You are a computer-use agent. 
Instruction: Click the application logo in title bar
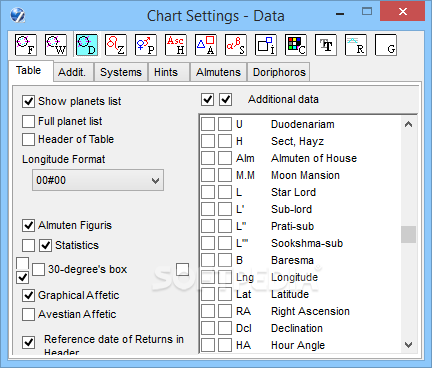click(x=17, y=15)
